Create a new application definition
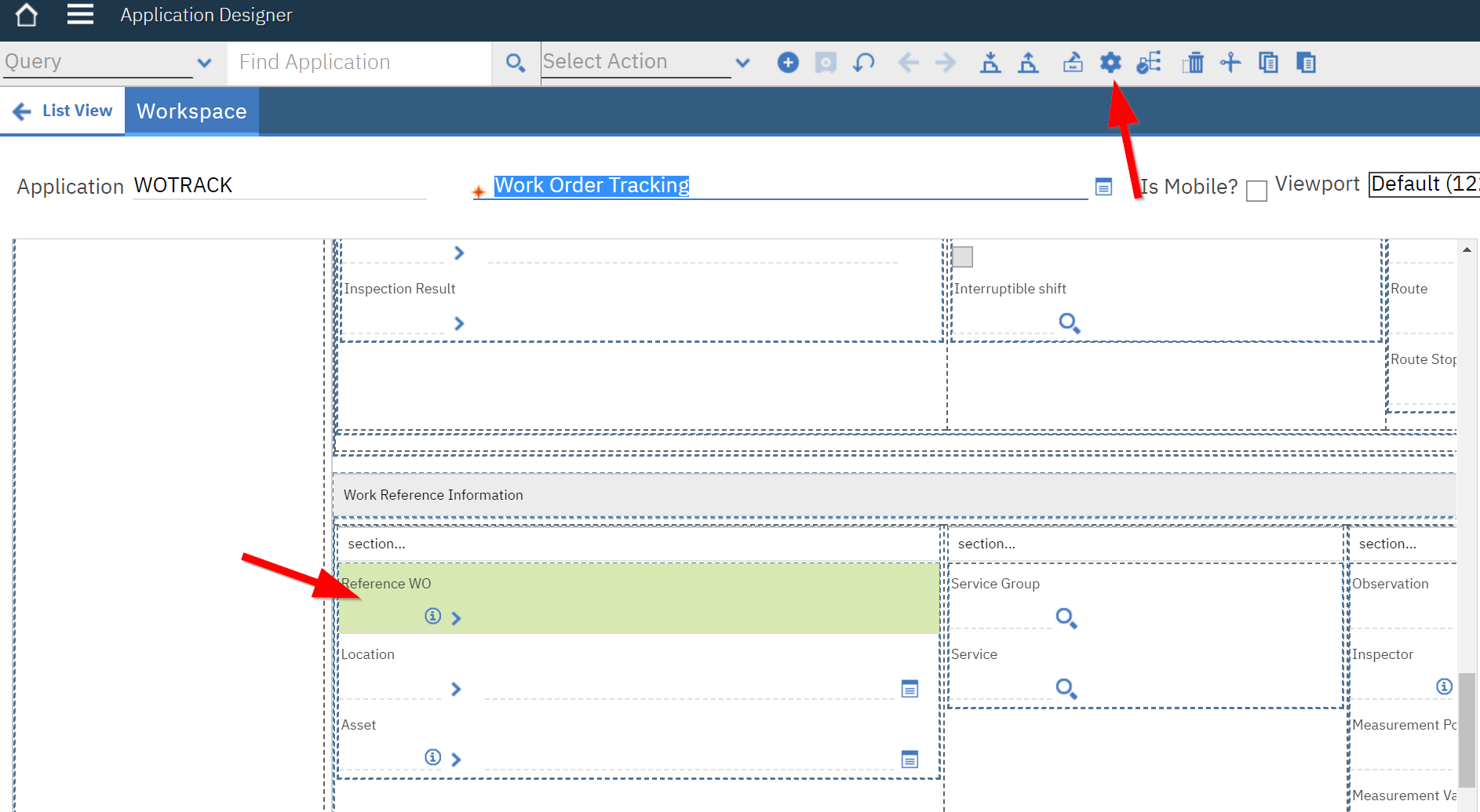1480x812 pixels. click(788, 63)
